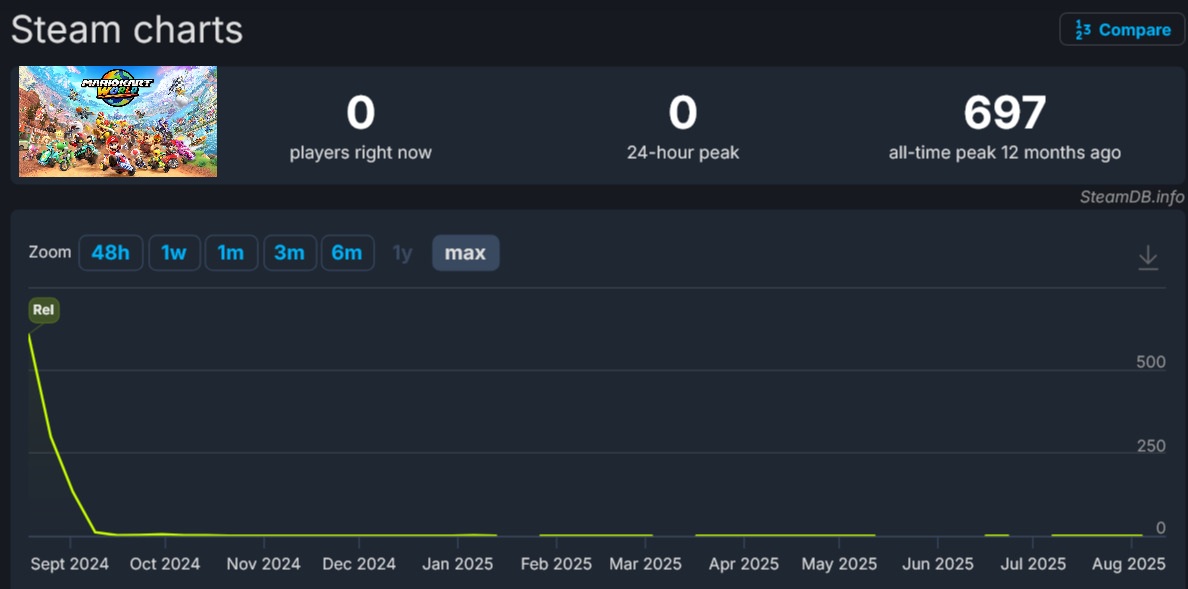Screen dimensions: 1188x589
Task: Click the Mar 2025 axis label
Action: 646,564
